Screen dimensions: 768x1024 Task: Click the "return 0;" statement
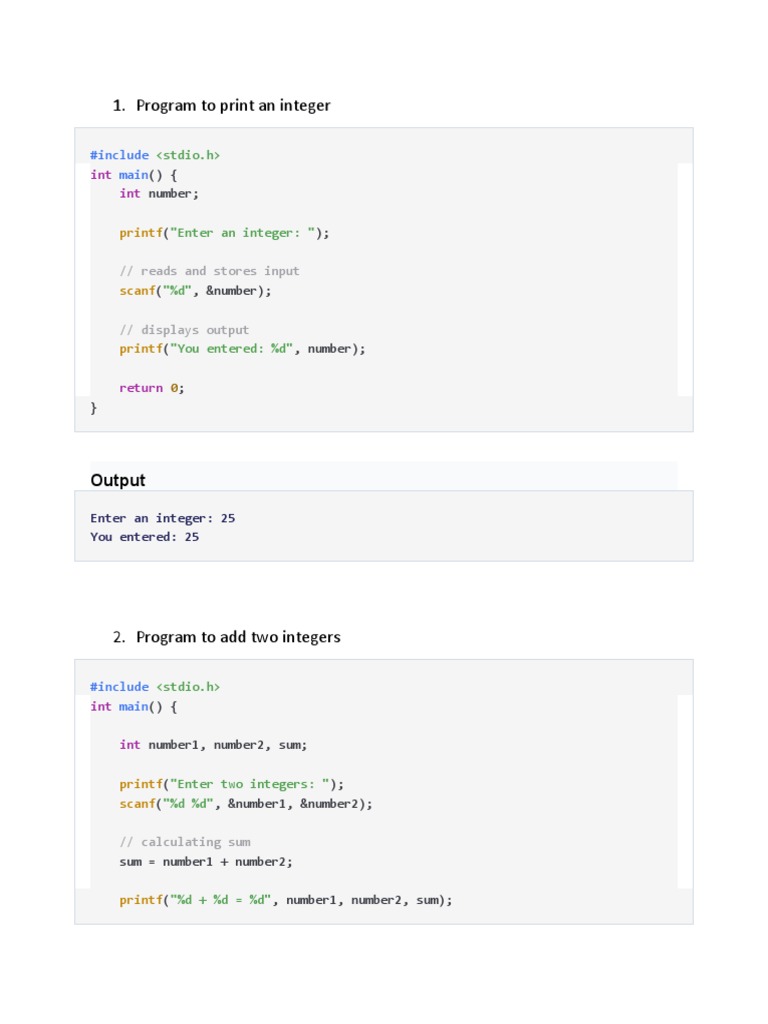pos(152,388)
